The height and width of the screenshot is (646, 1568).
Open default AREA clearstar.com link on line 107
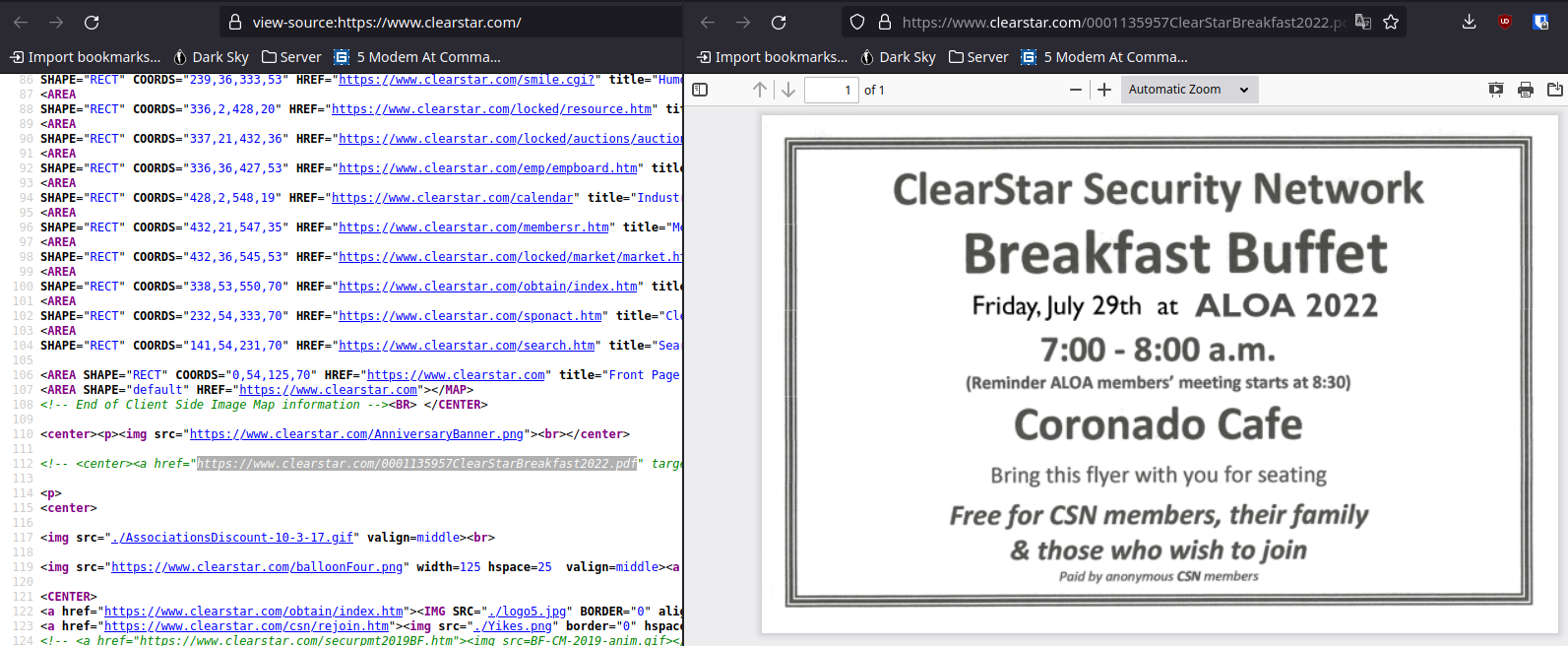click(329, 390)
